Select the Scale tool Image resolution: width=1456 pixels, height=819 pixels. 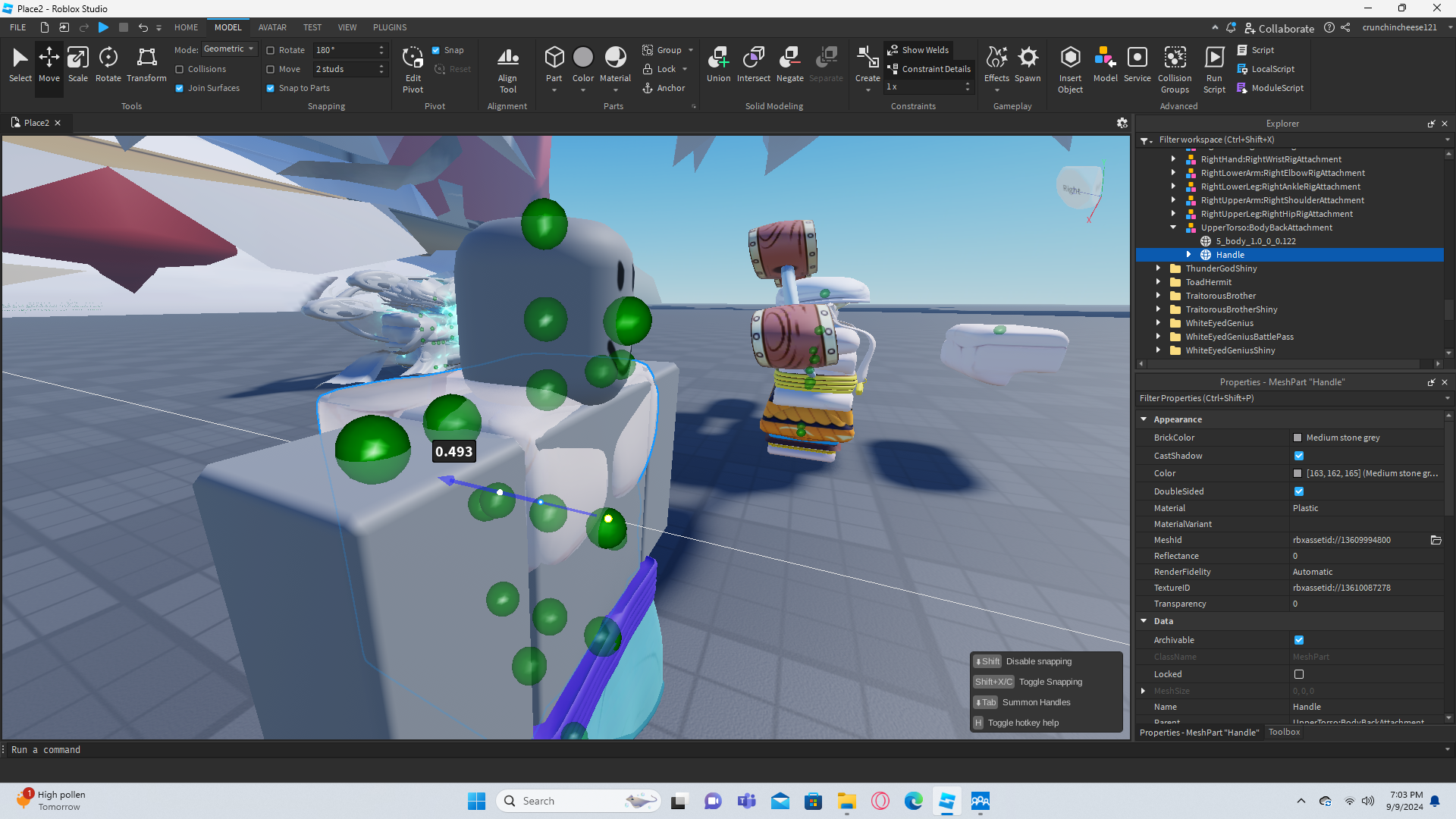click(x=77, y=64)
